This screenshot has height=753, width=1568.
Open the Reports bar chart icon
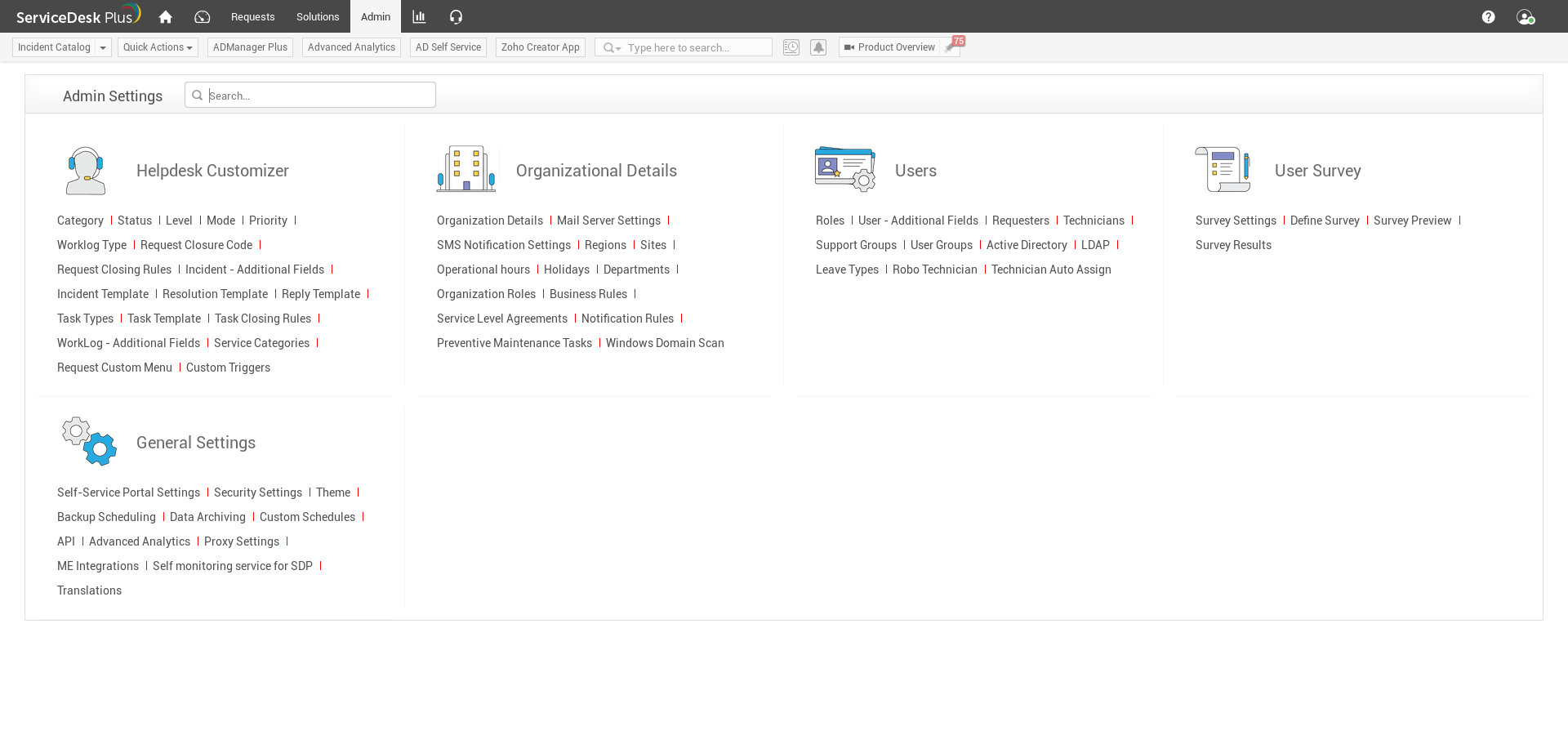coord(419,16)
